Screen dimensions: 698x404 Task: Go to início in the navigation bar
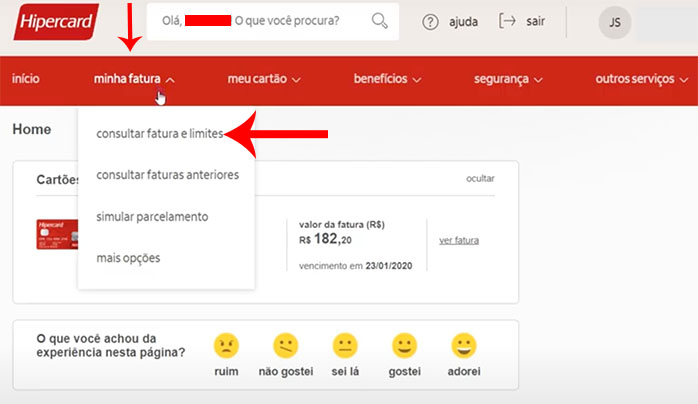[x=26, y=79]
